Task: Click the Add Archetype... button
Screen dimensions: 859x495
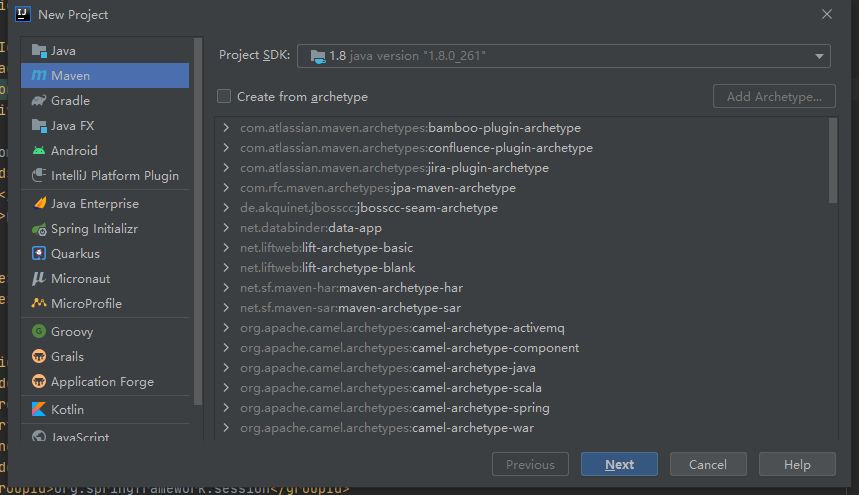Action: pos(774,96)
